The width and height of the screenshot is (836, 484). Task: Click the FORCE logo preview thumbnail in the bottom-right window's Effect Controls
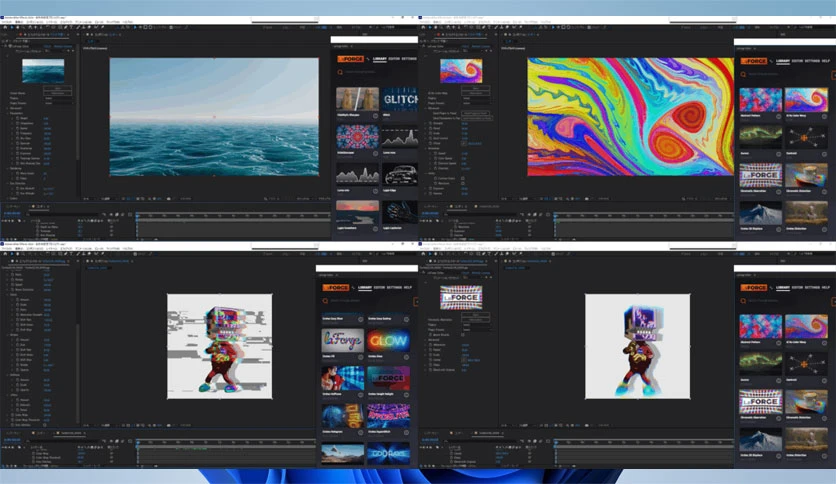pyautogui.click(x=461, y=297)
